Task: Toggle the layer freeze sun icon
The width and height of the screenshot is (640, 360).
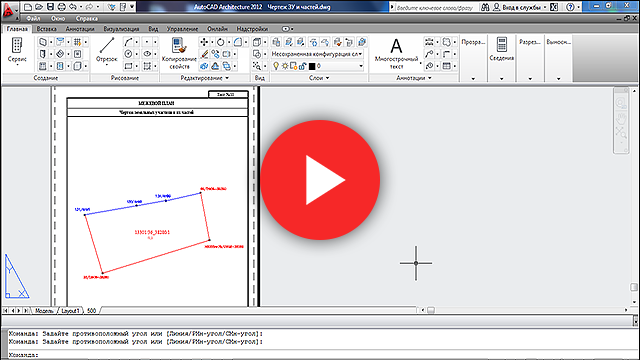Action: [284, 66]
